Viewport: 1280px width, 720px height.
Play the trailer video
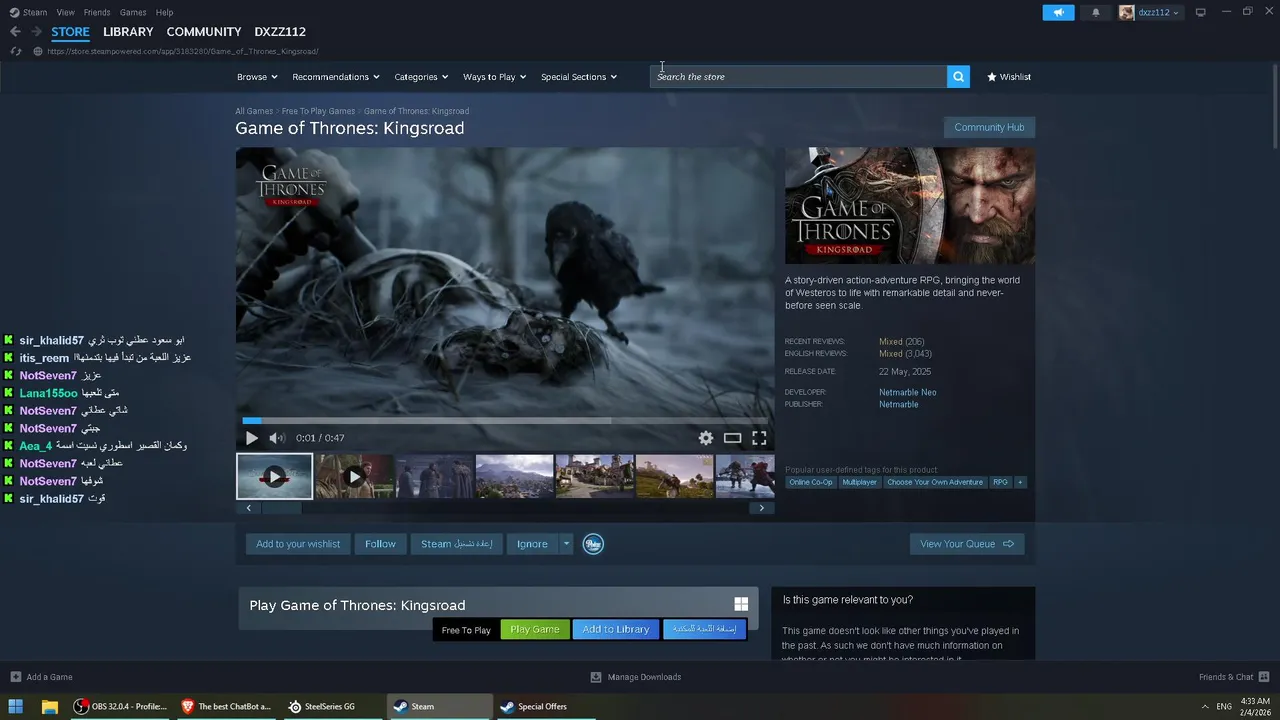click(x=252, y=438)
